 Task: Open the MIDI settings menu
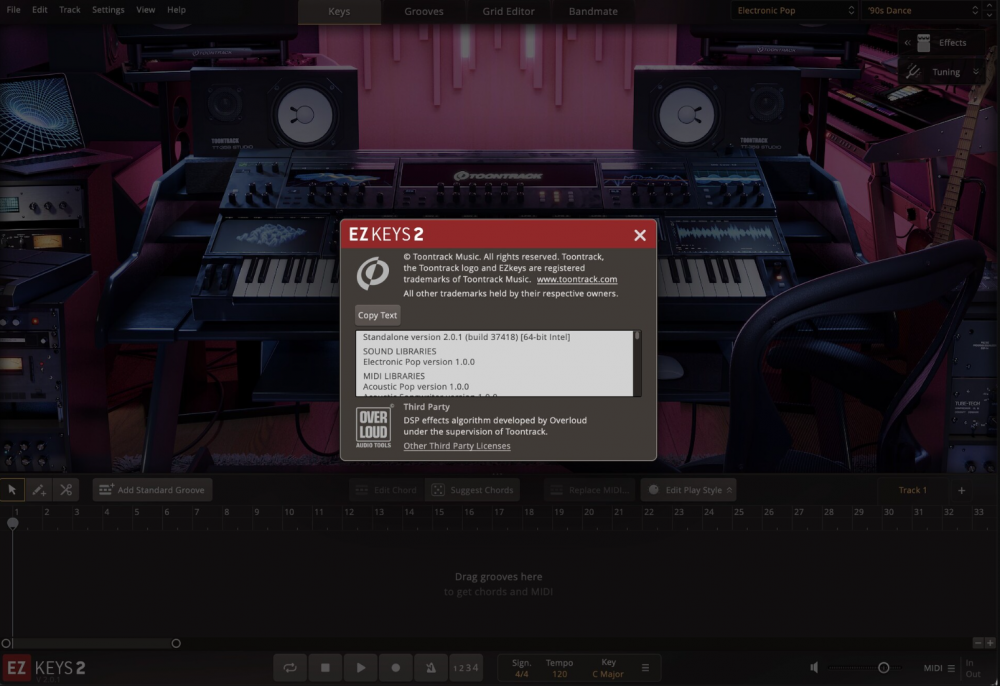pos(939,668)
